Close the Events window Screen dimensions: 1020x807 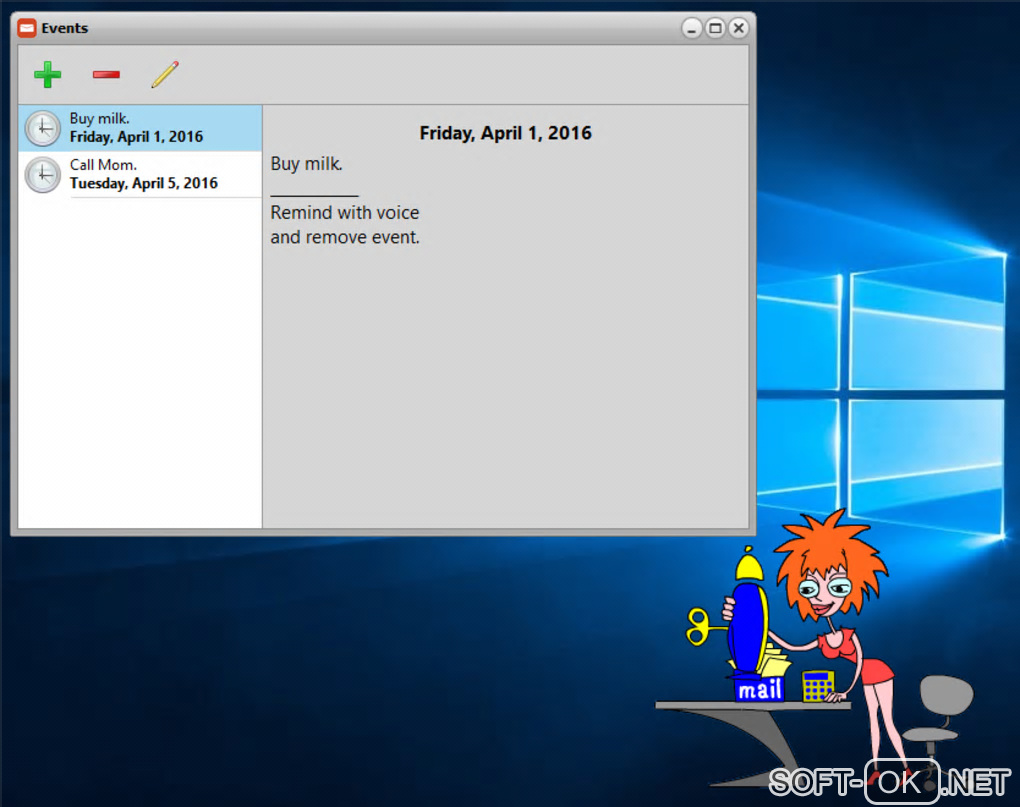pos(738,28)
